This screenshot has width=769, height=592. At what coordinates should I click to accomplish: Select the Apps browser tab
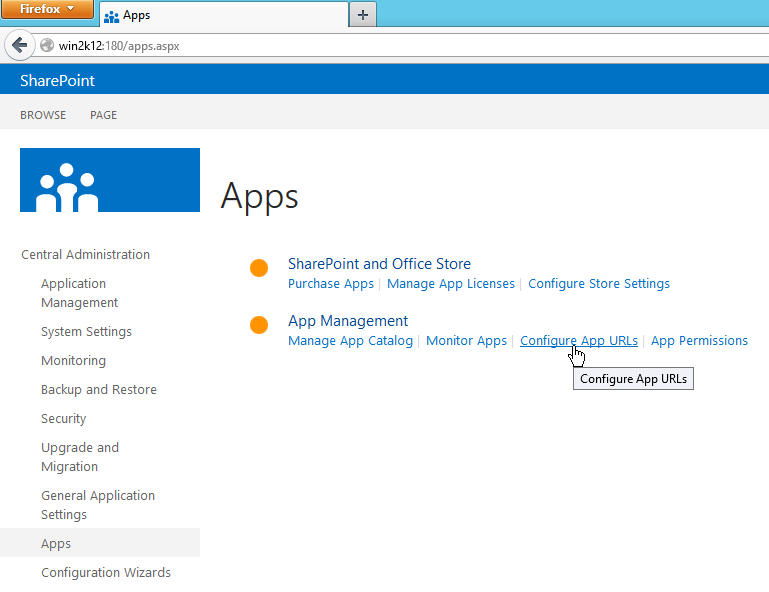[224, 15]
